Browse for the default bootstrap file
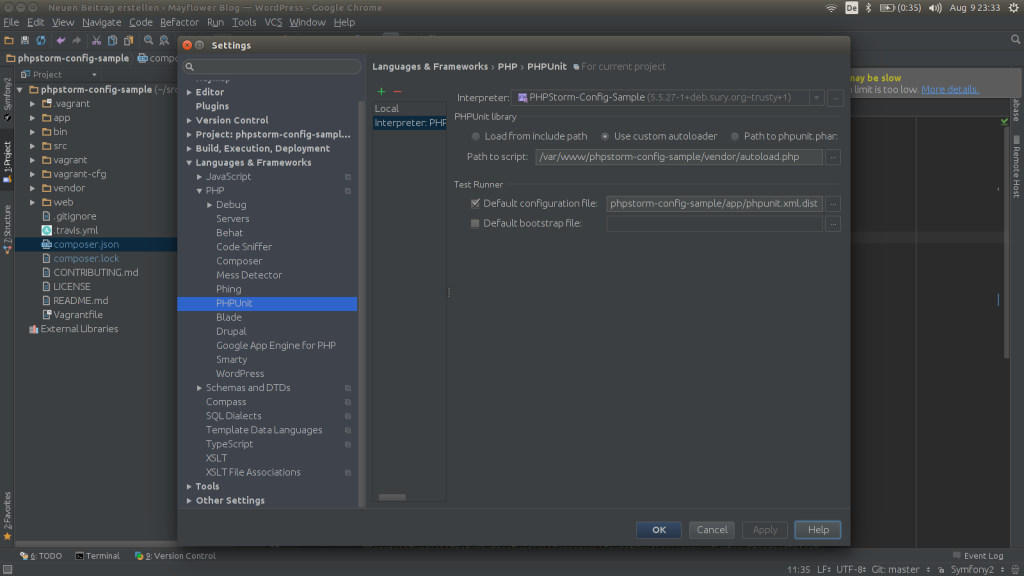 click(833, 223)
